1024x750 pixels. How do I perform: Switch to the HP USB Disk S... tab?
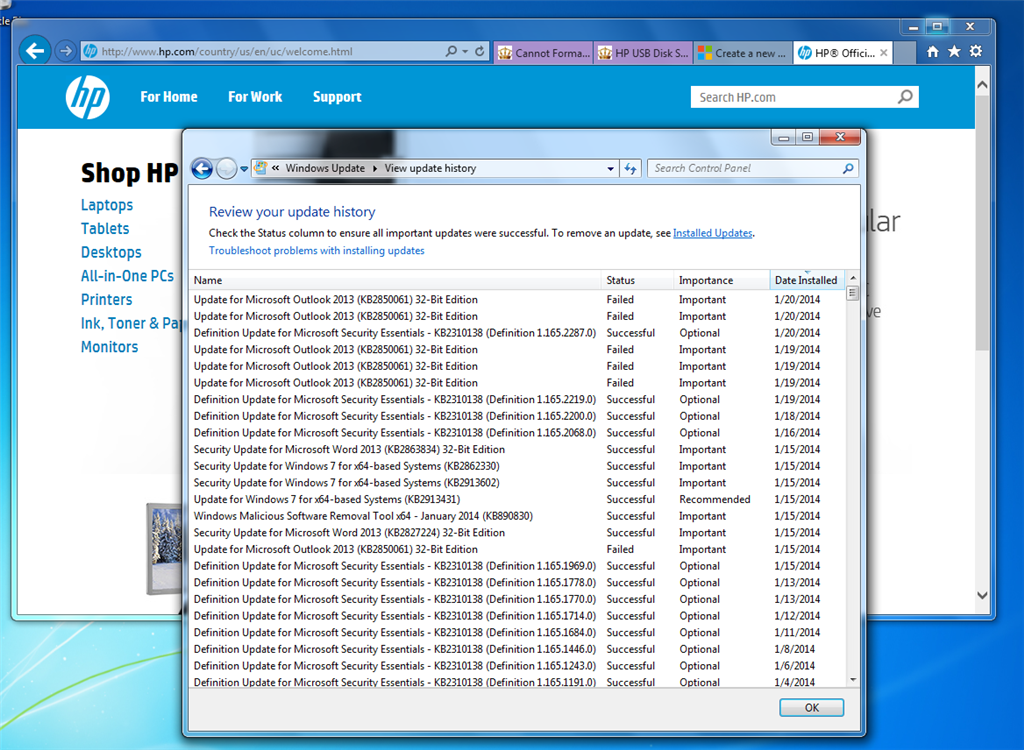click(643, 53)
